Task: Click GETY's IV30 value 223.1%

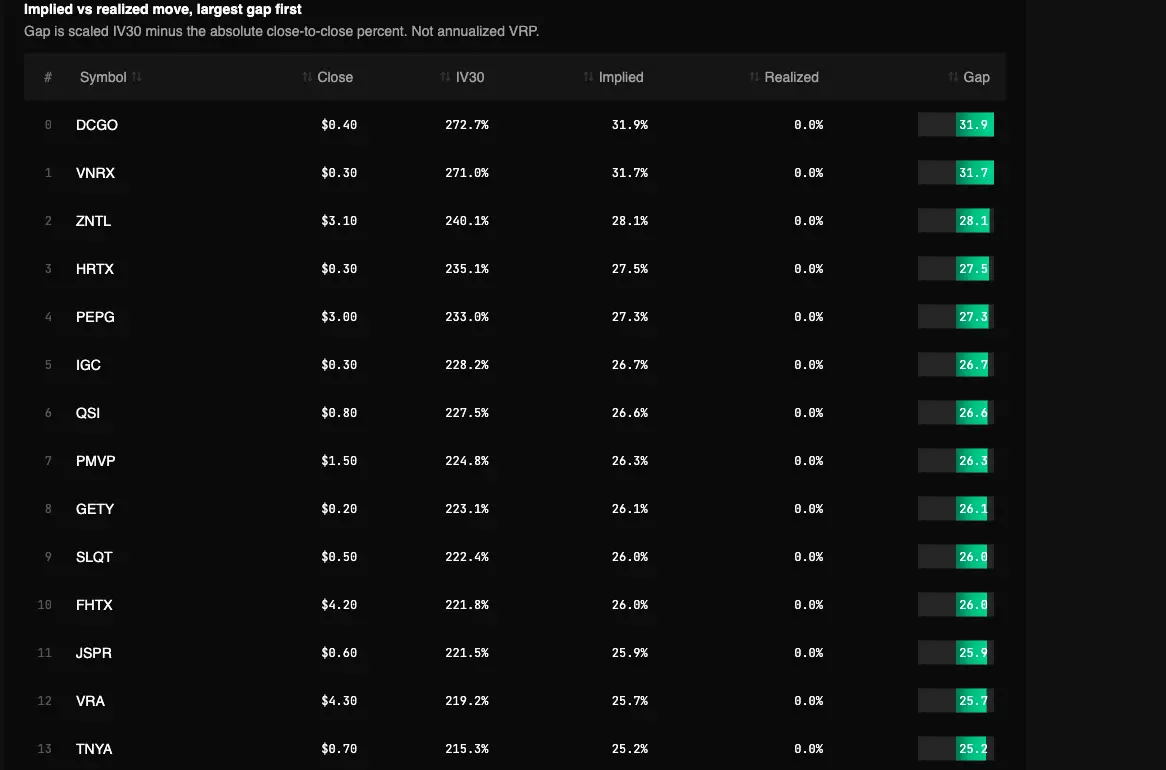Action: click(467, 509)
